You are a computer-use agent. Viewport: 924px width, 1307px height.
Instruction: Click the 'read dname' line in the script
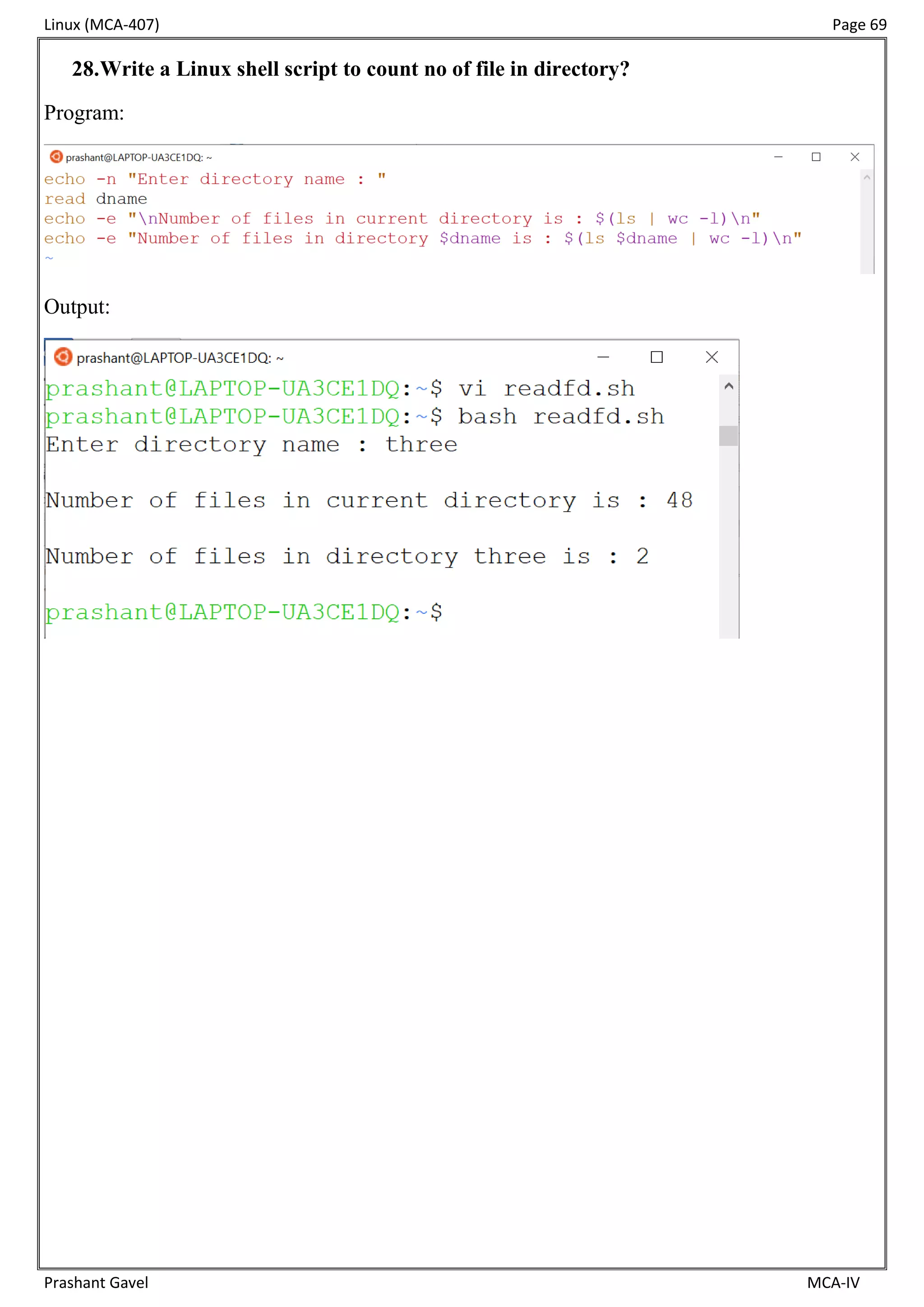(x=96, y=199)
